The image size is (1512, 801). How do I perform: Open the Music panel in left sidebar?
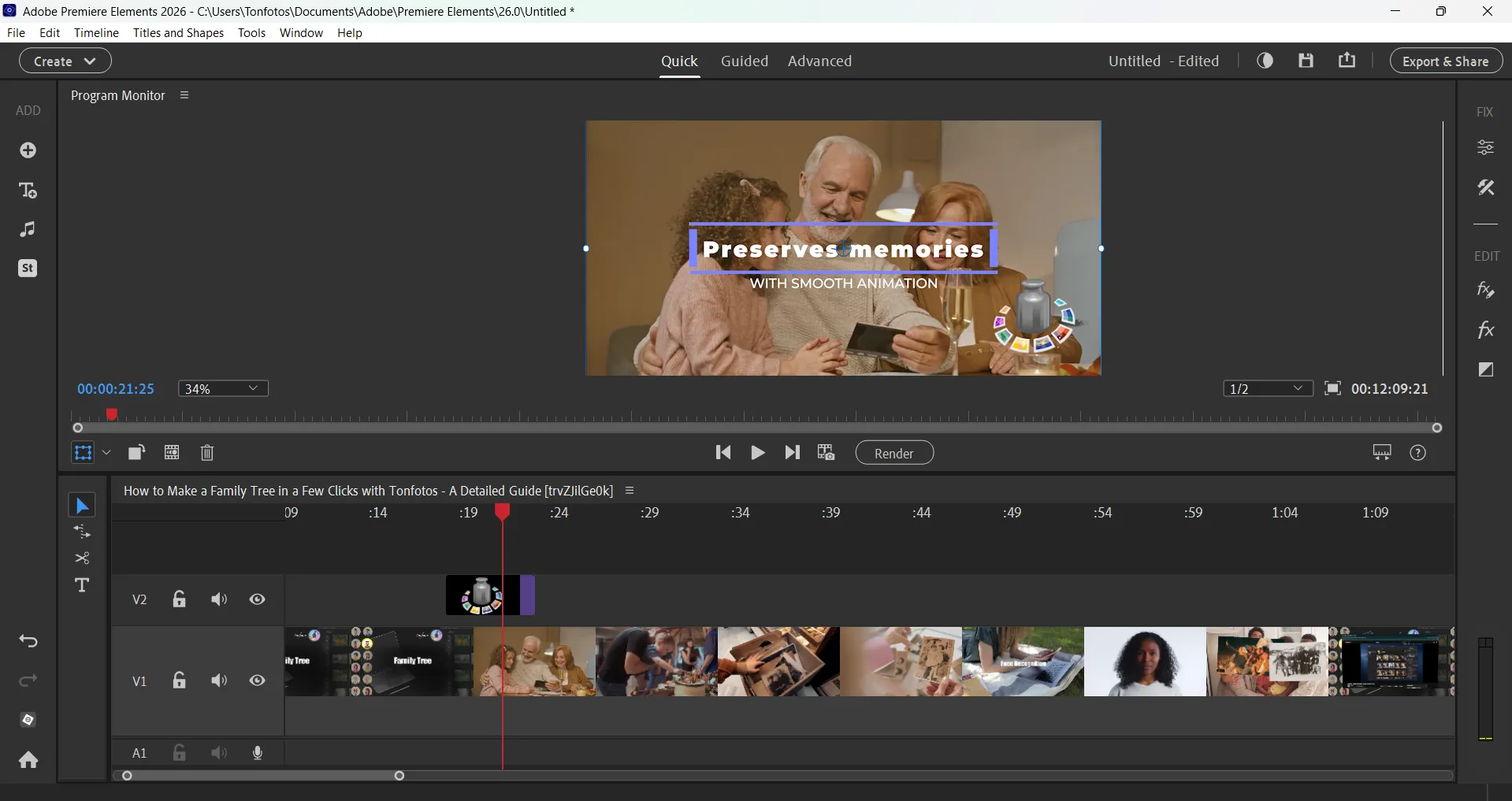coord(28,228)
